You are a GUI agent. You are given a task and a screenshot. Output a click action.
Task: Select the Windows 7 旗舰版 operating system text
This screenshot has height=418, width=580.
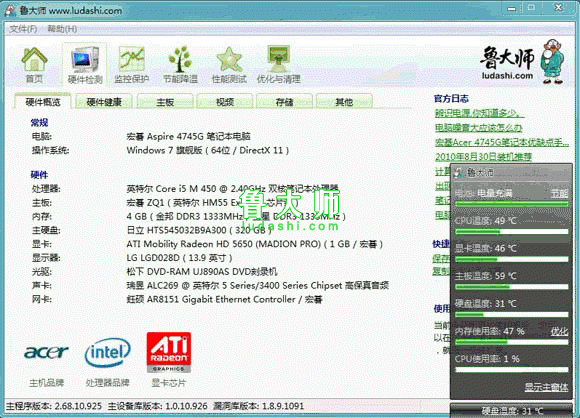(x=208, y=150)
